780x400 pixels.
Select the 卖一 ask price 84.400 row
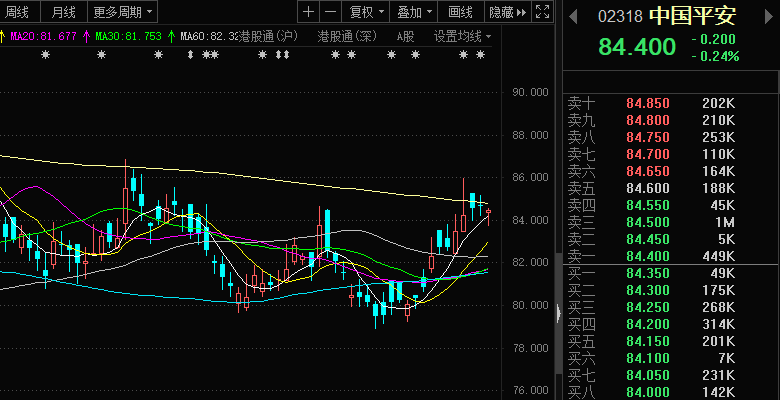click(660, 256)
